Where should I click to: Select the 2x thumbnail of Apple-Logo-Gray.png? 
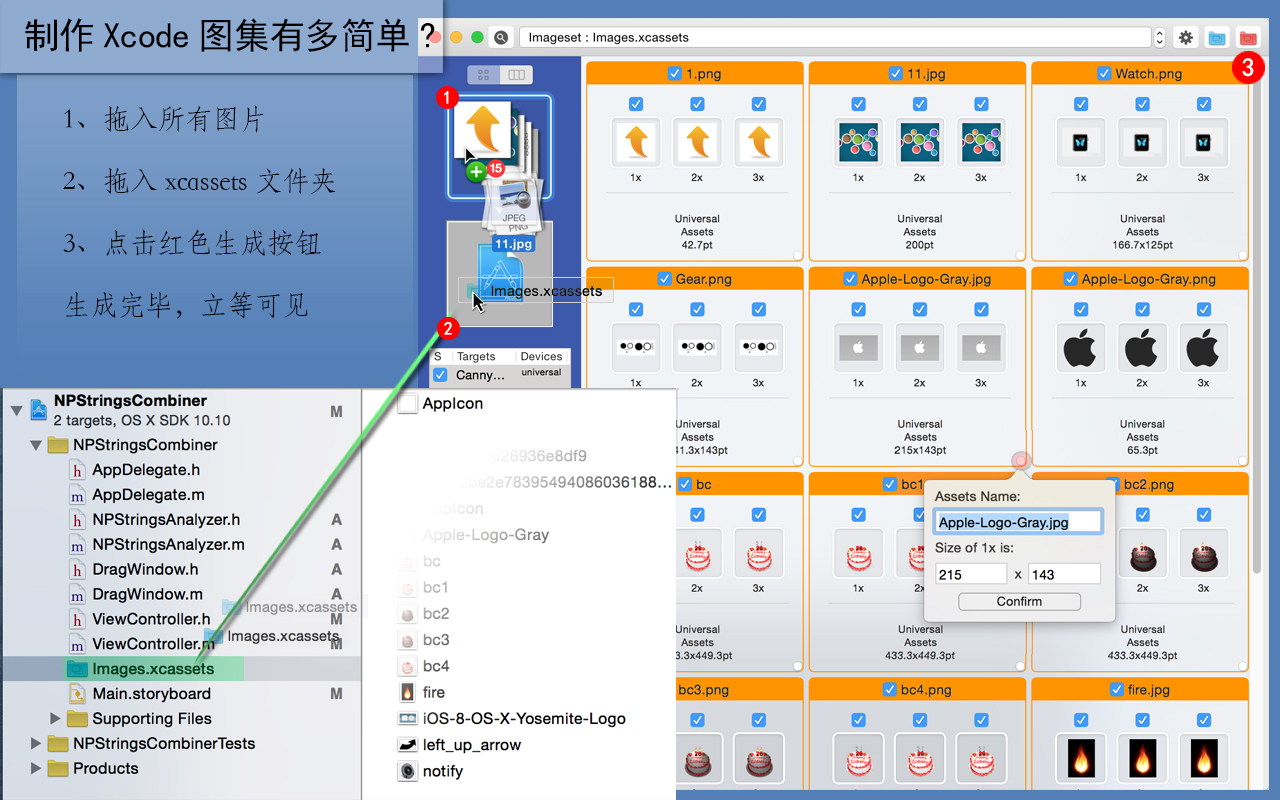pyautogui.click(x=1142, y=349)
